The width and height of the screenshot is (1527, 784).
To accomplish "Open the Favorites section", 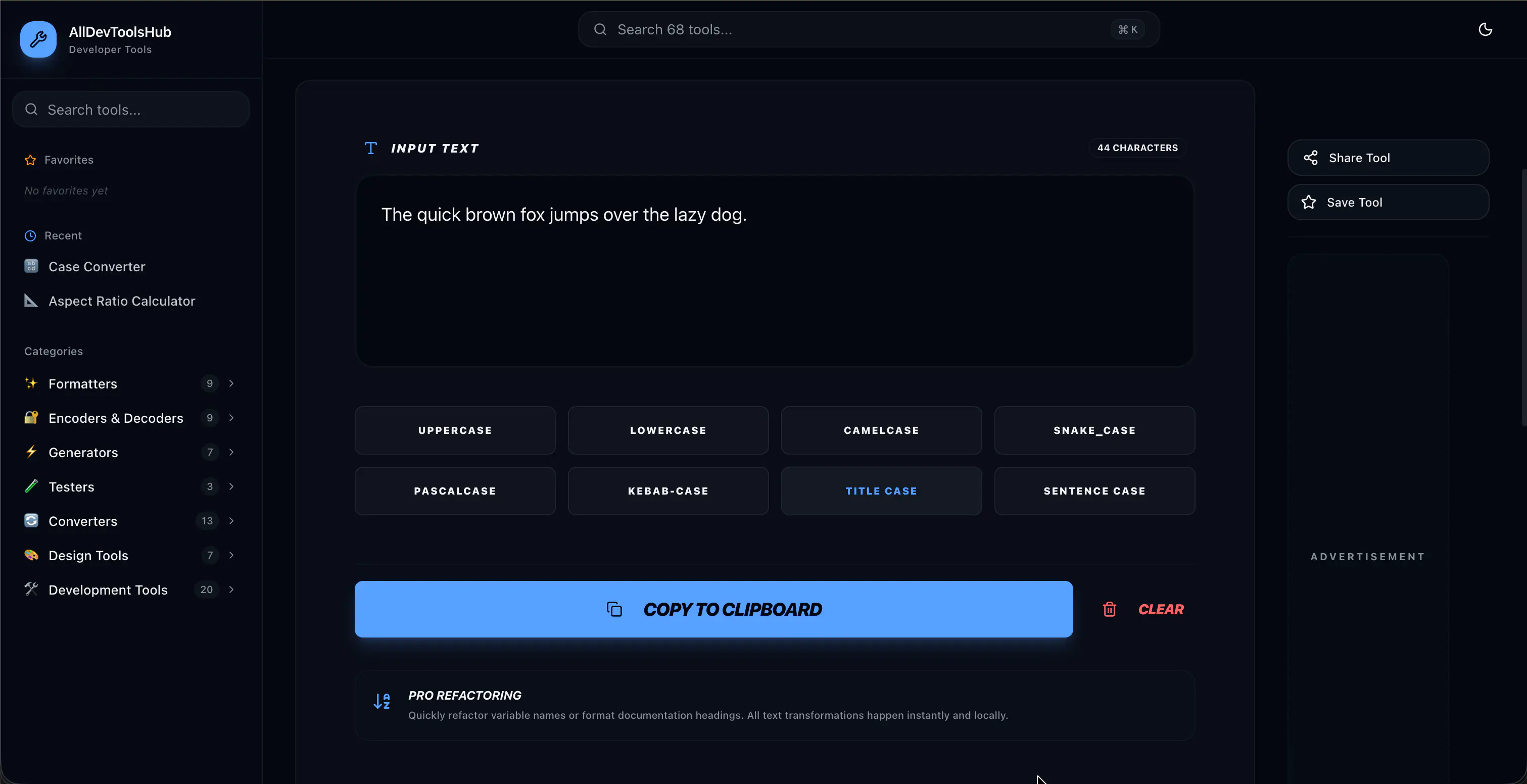I will [x=69, y=160].
